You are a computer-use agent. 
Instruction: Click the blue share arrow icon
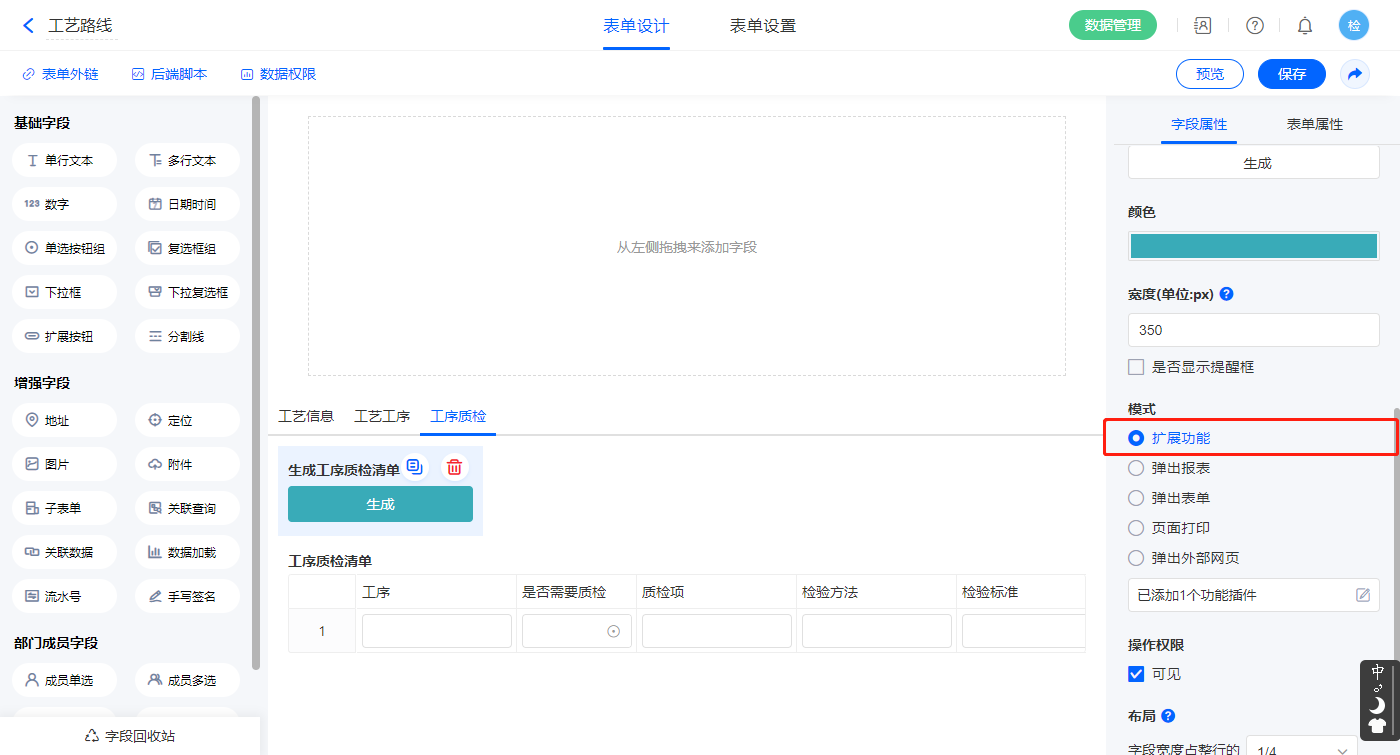pyautogui.click(x=1355, y=74)
